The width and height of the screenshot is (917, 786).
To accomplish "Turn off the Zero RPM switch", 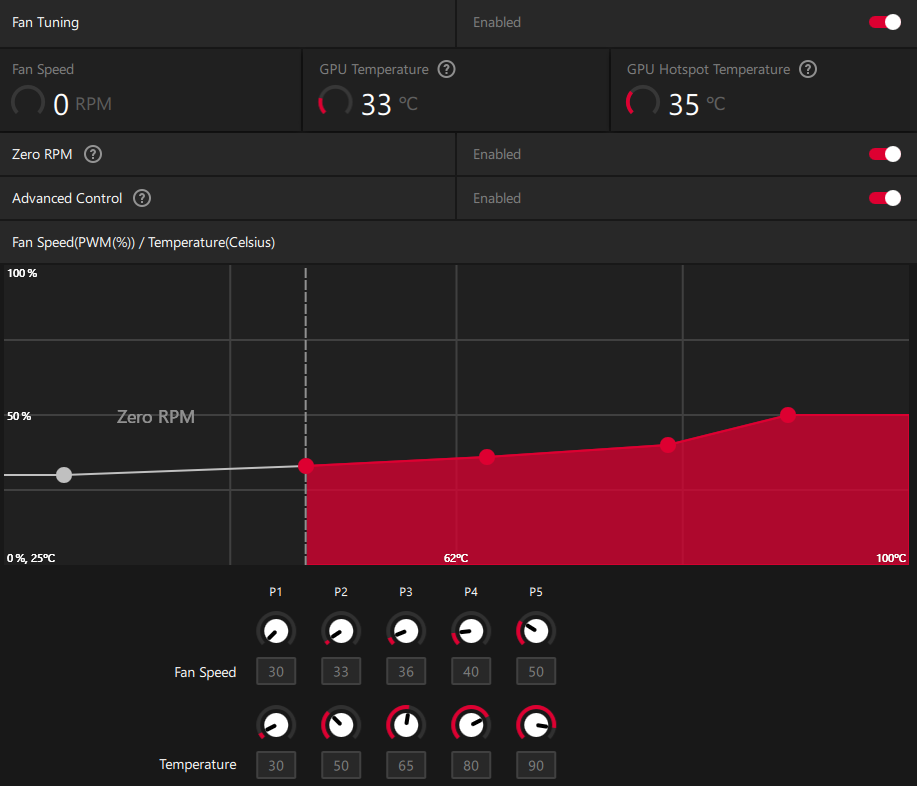I will tap(885, 154).
